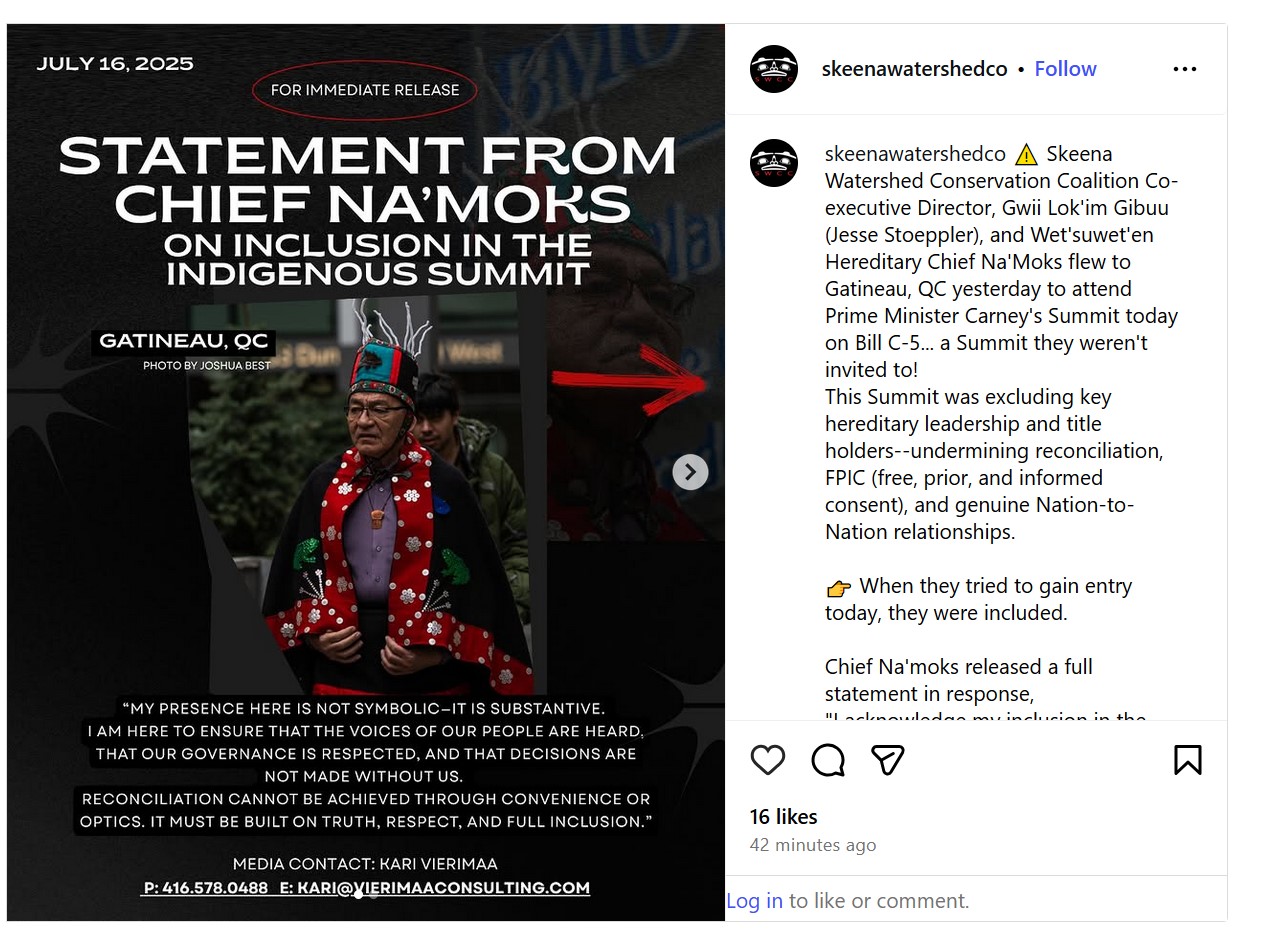View the 16 likes list
The width and height of the screenshot is (1266, 944).
click(x=784, y=817)
